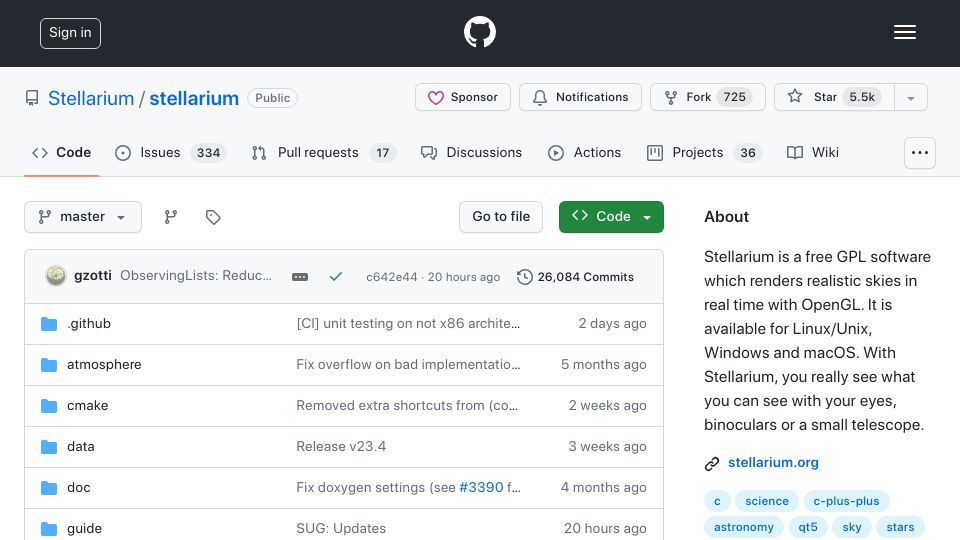Open the Removed extra shortcuts commit
This screenshot has width=960, height=540.
pyautogui.click(x=407, y=405)
